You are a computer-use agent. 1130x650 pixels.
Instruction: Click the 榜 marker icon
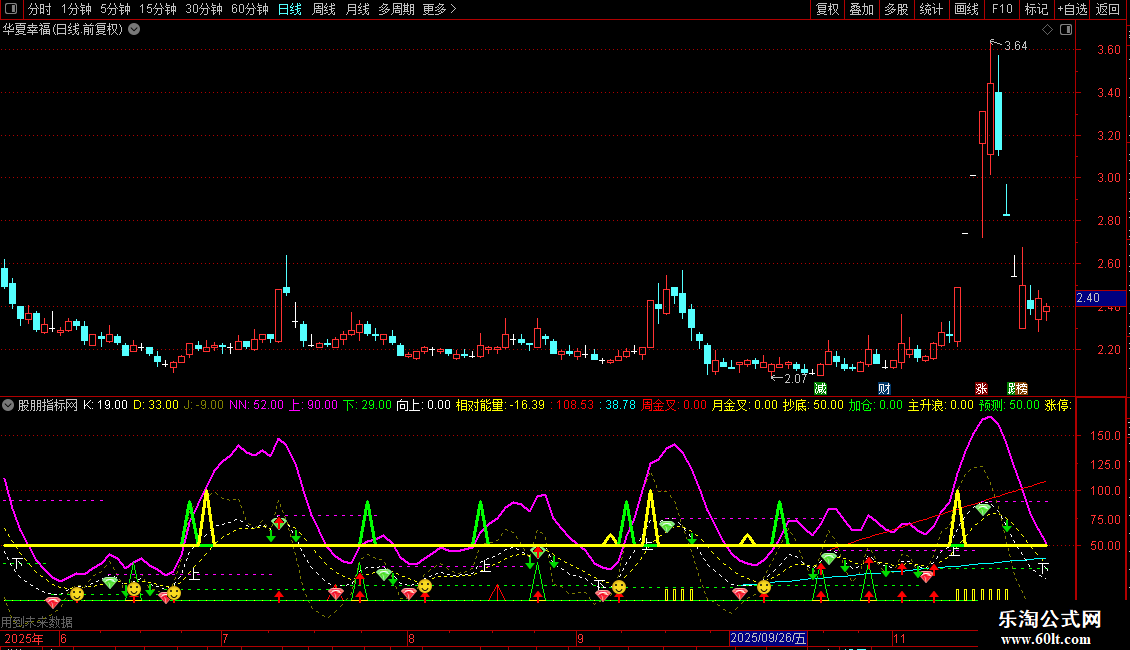coord(1020,388)
